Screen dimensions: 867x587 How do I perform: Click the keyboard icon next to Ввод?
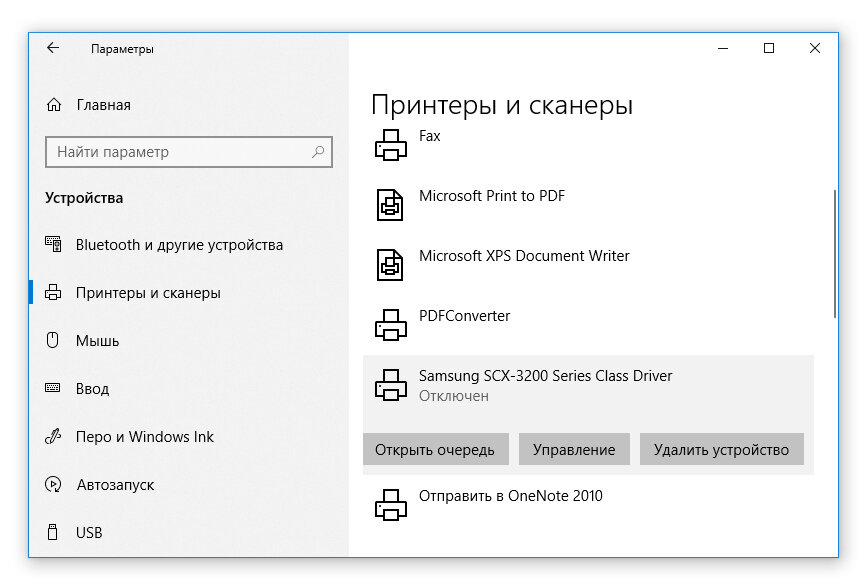(53, 388)
